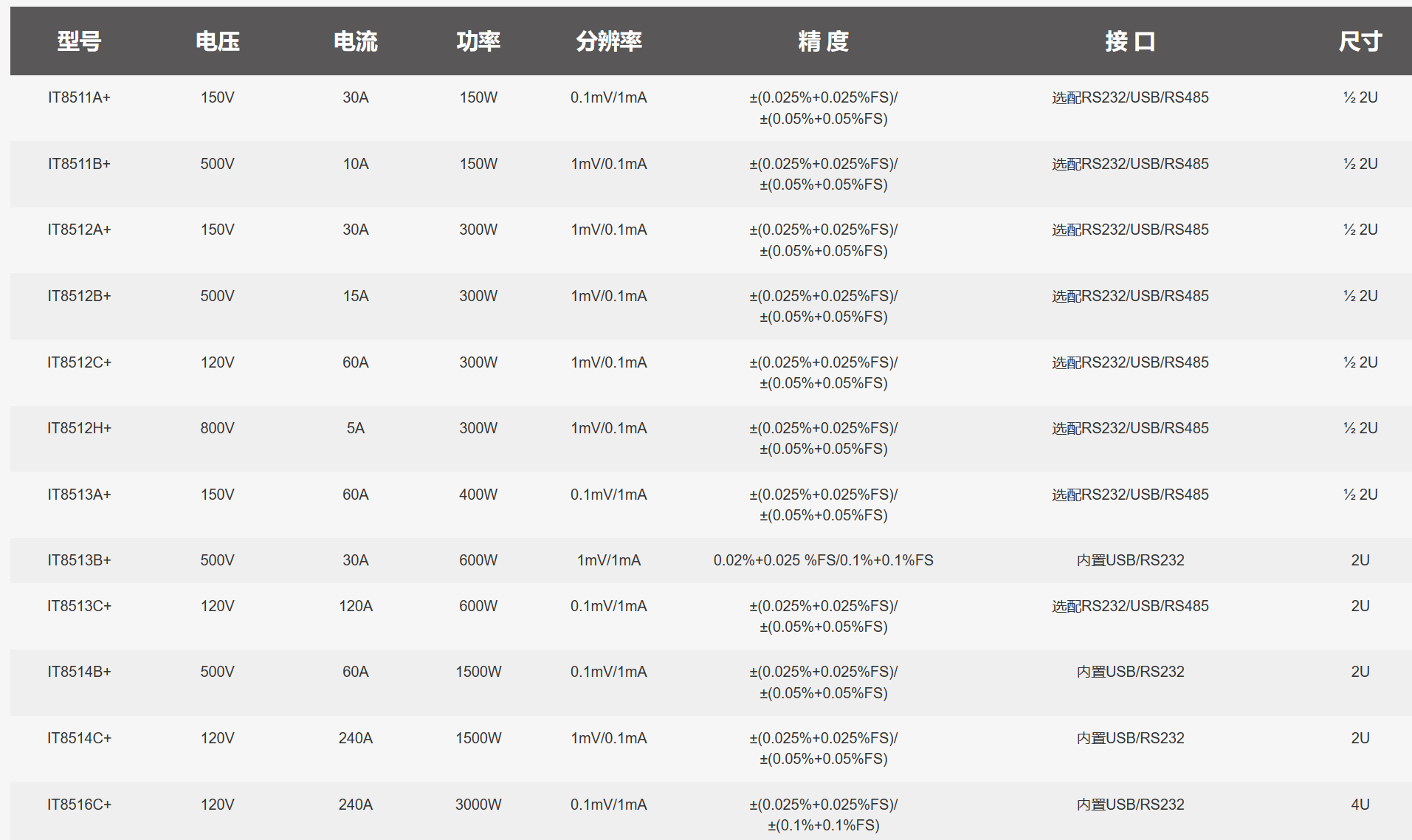
Task: Click the 5A current value
Action: [x=355, y=428]
